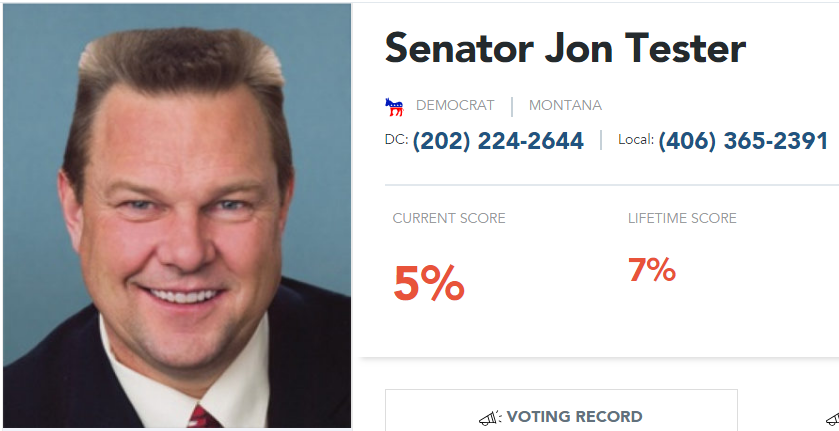Viewport: 839px width, 431px height.
Task: Click the 'DC:' phone label
Action: tap(396, 141)
